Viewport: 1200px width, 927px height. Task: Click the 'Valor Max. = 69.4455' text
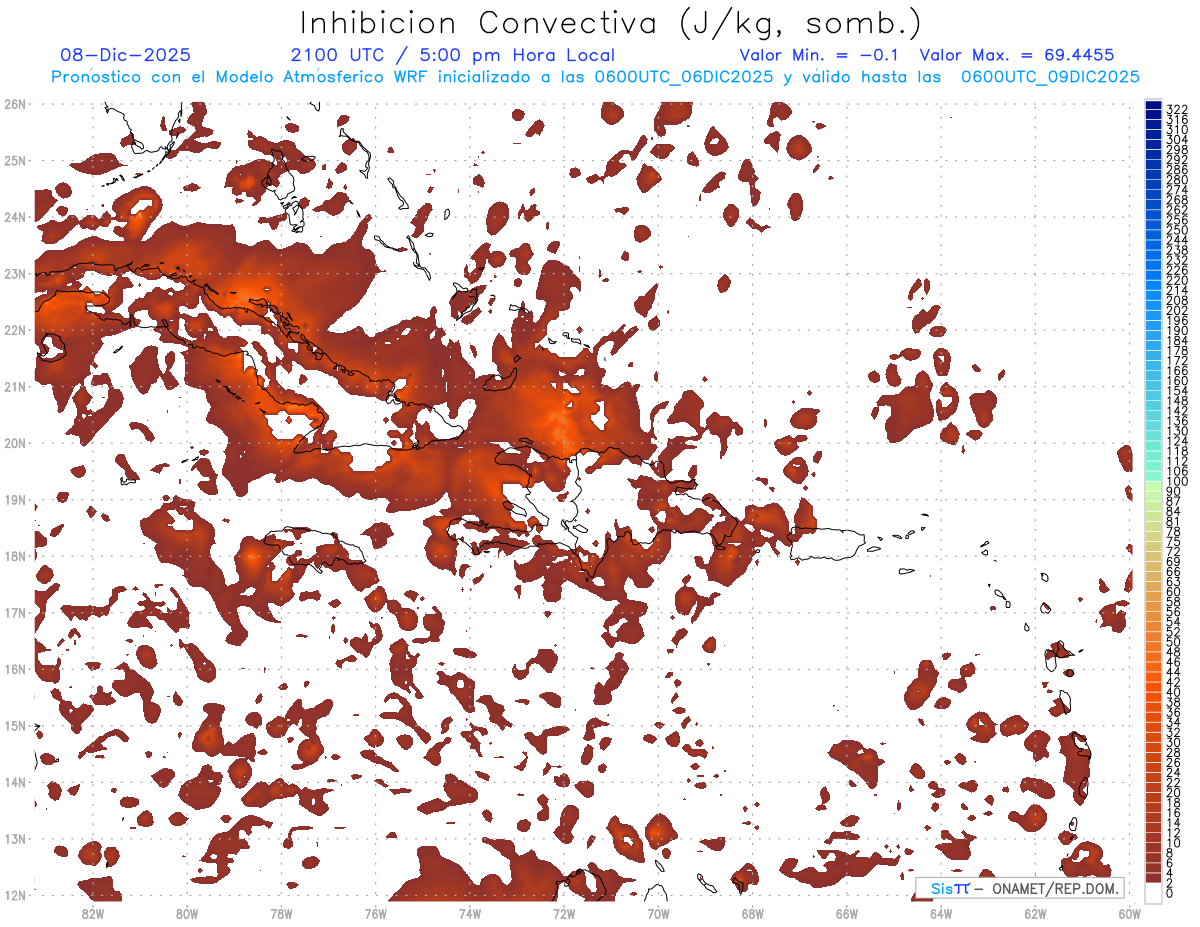(x=1017, y=55)
